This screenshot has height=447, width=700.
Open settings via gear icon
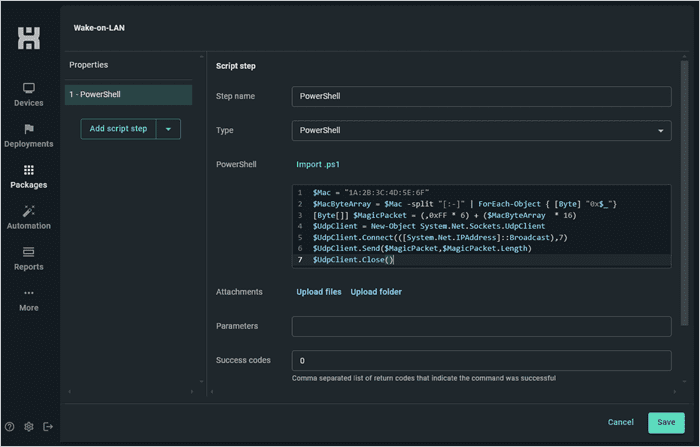(29, 427)
